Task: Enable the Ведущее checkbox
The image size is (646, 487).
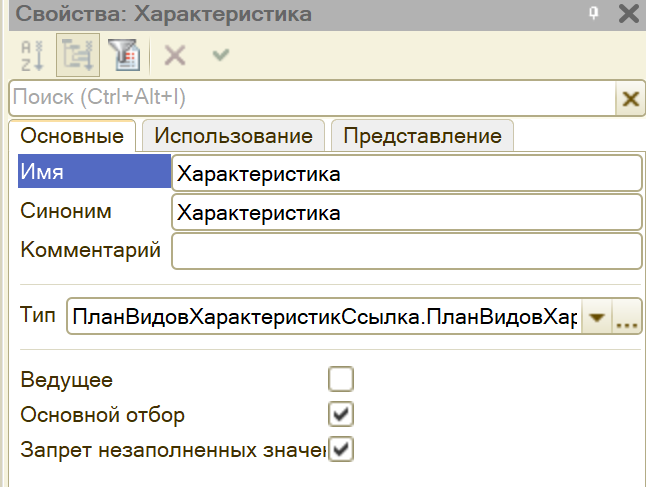Action: coord(342,380)
